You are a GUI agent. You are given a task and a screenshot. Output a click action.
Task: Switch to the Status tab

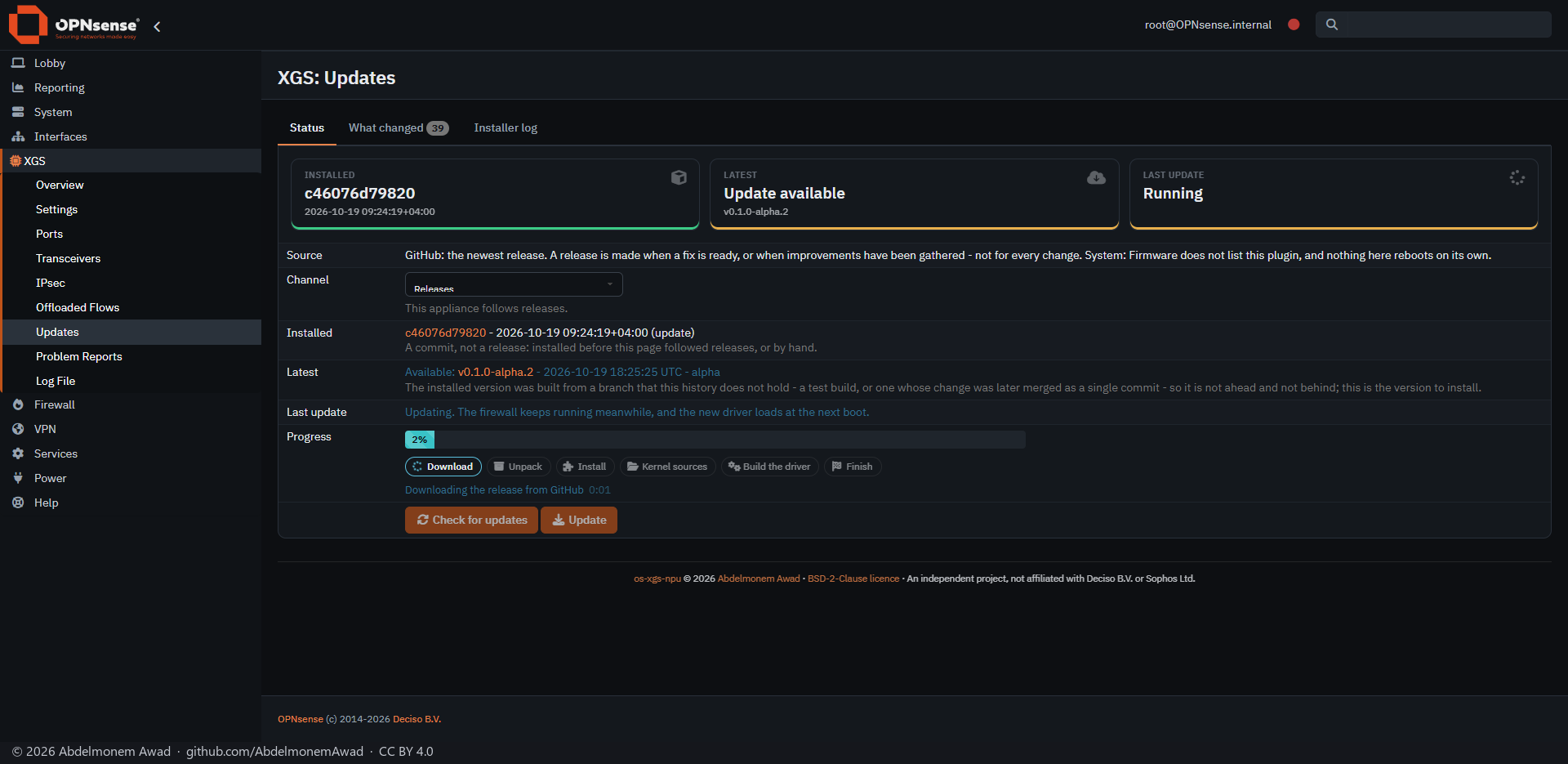pos(307,127)
